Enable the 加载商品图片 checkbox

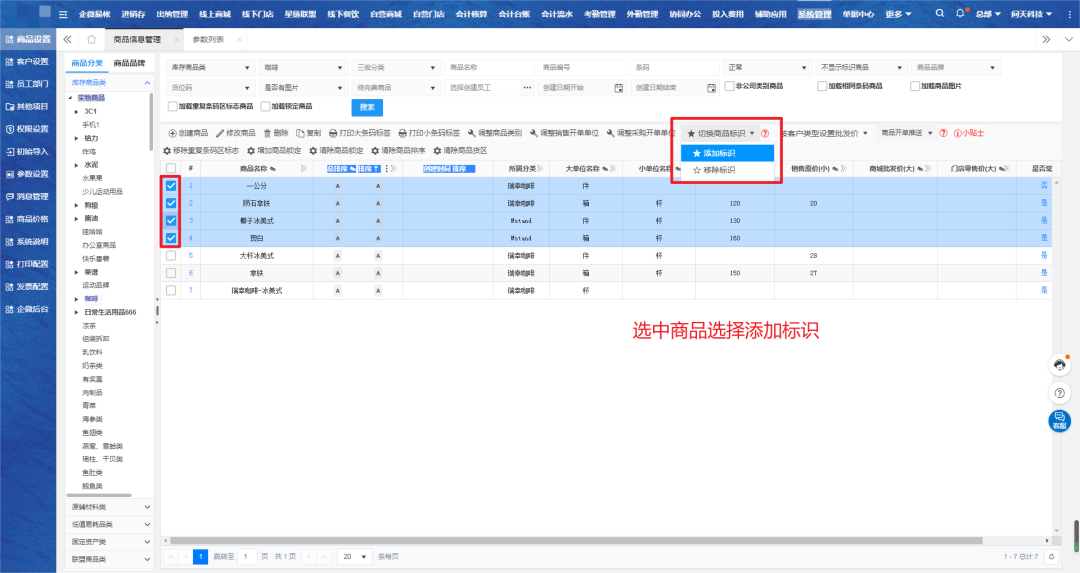914,86
